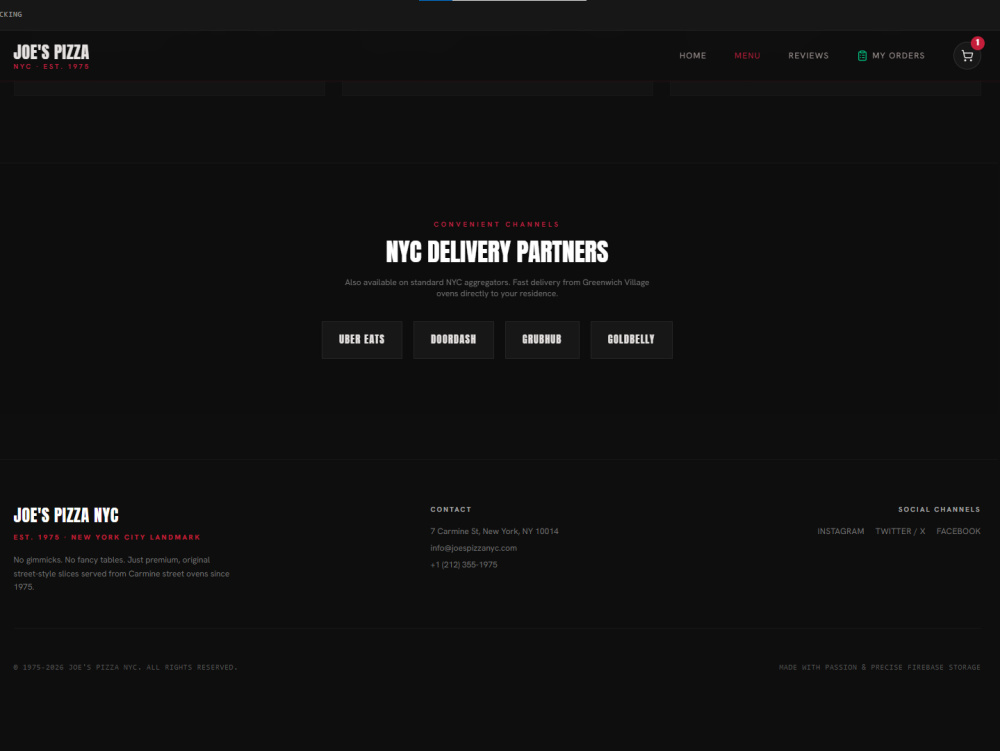Click the Made With Passion footer text
The width and height of the screenshot is (1000, 751).
[x=879, y=667]
